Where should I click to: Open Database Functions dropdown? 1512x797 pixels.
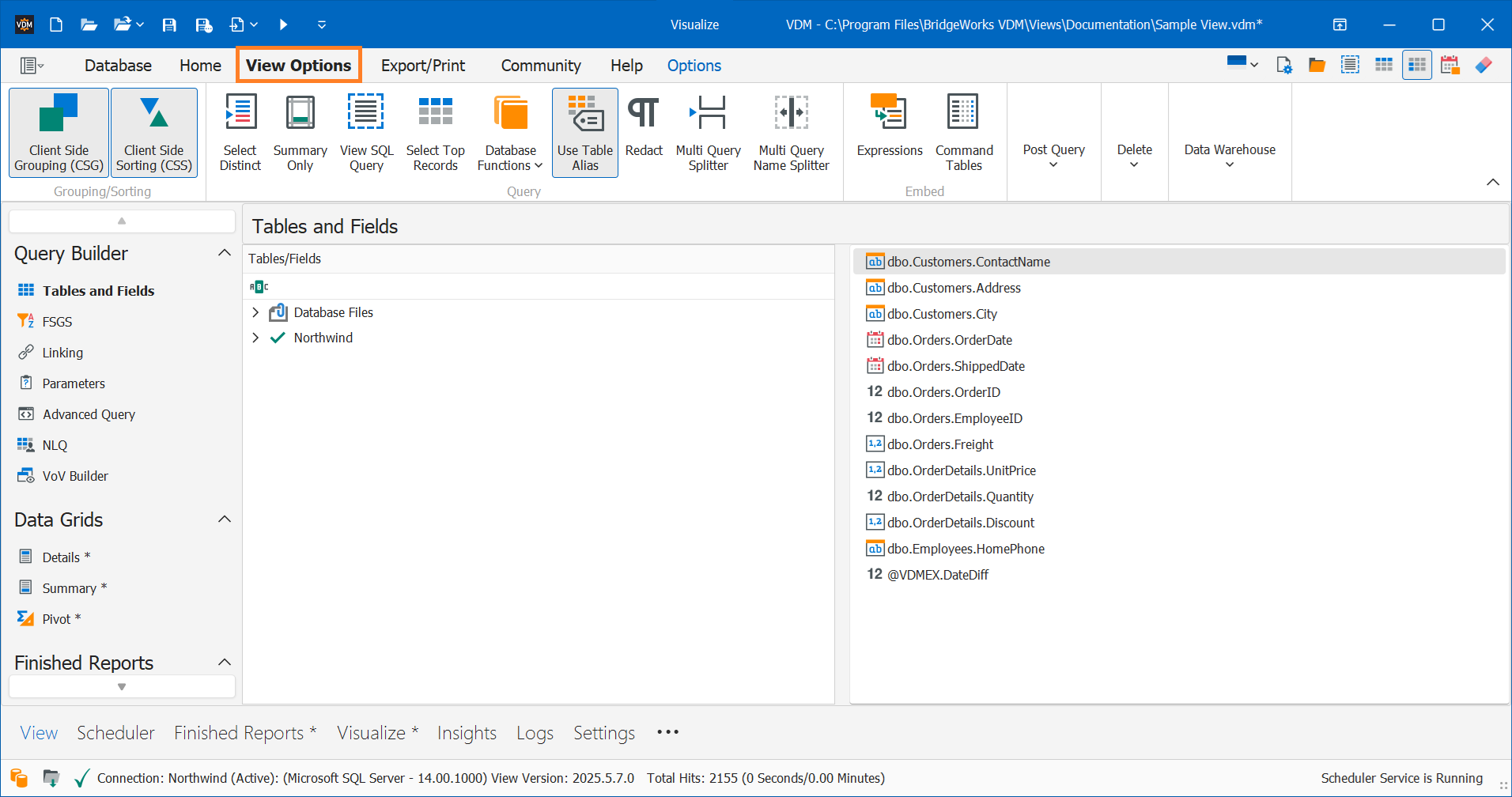click(510, 132)
